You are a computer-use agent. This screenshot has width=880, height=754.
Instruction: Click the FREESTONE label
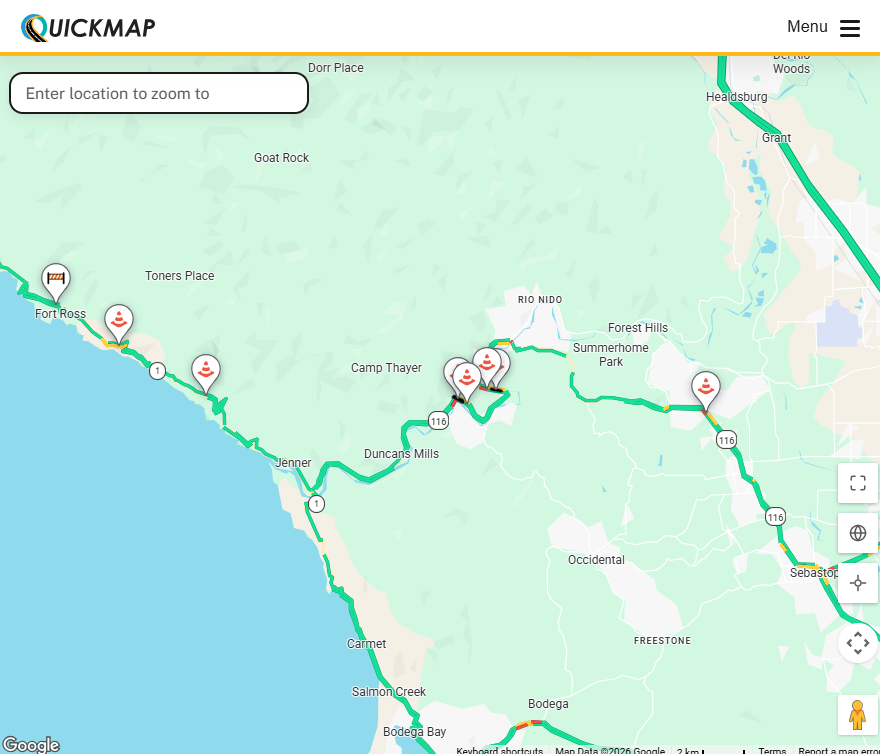(662, 641)
